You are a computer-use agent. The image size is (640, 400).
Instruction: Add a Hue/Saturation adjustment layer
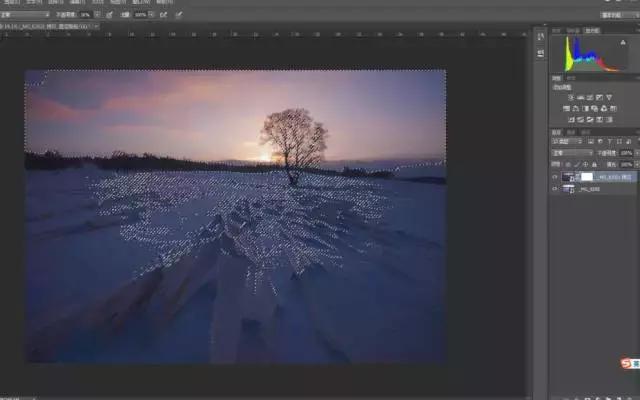(568, 108)
